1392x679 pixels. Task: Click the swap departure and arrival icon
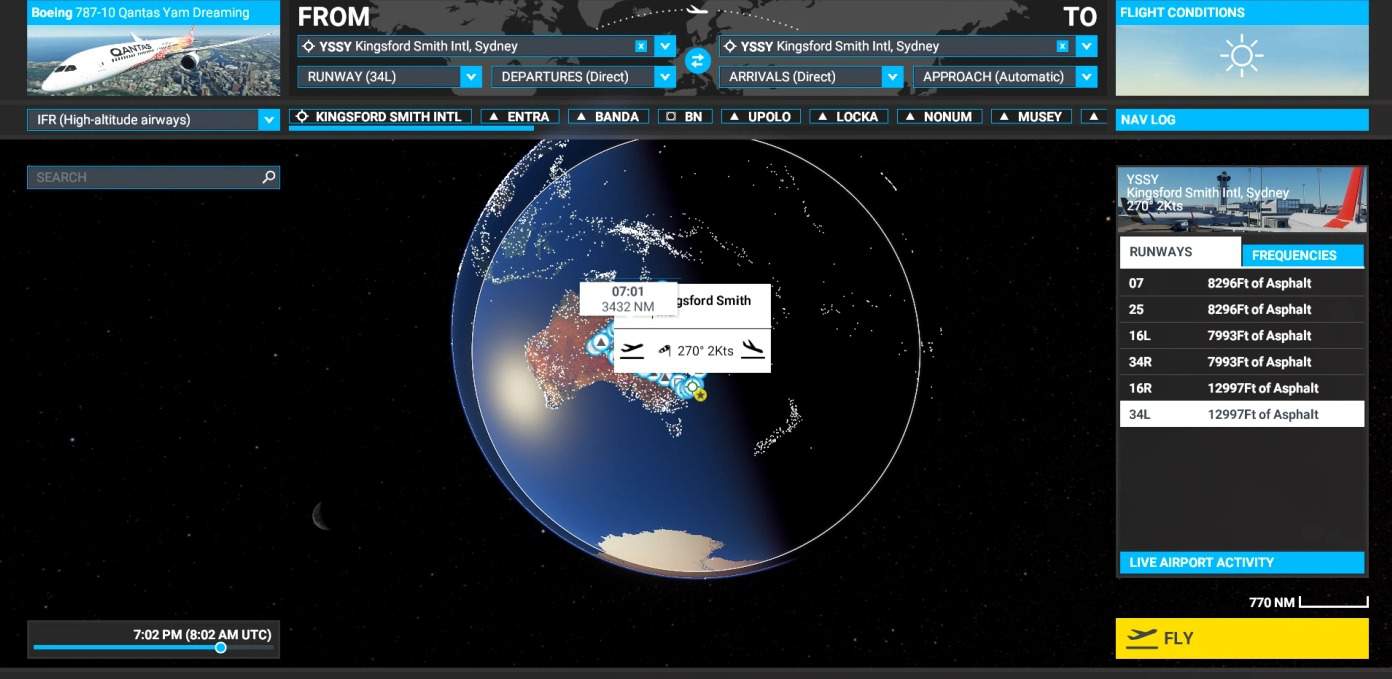(697, 61)
